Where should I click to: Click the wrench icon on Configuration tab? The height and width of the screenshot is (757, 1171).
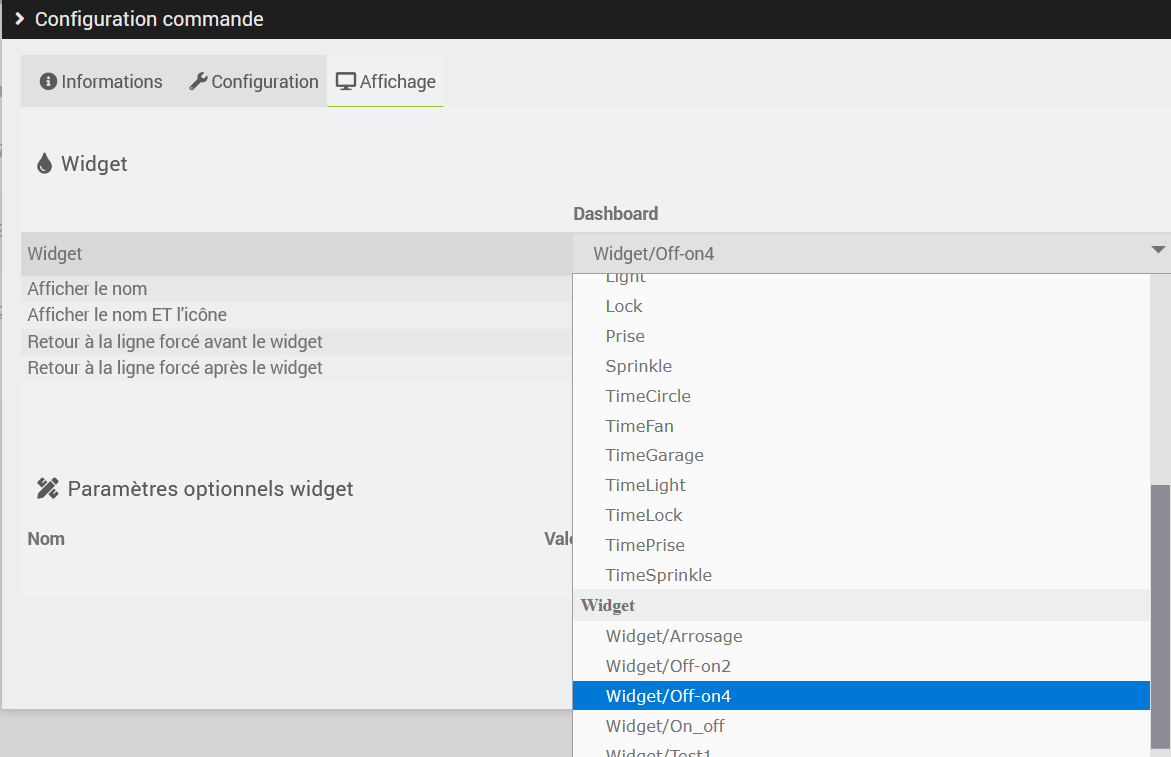click(198, 82)
